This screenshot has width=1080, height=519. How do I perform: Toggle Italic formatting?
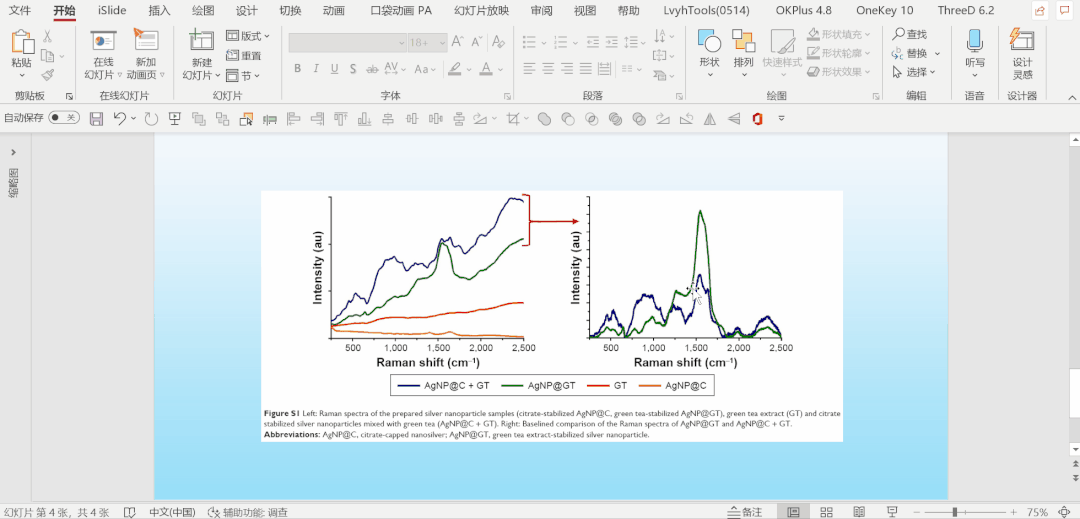point(316,68)
